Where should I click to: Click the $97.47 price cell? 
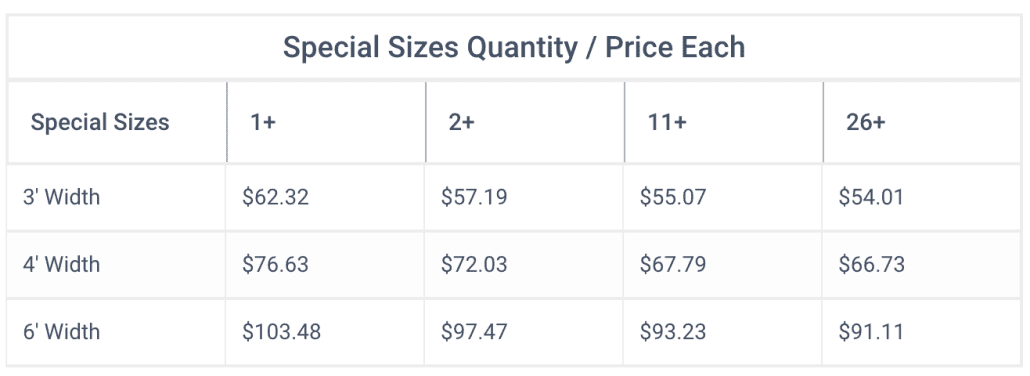tap(474, 331)
